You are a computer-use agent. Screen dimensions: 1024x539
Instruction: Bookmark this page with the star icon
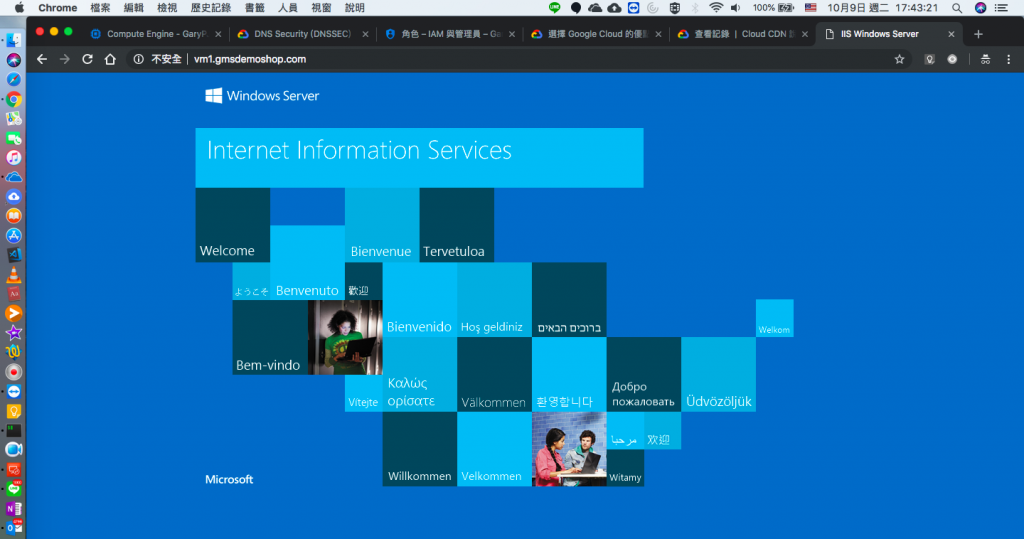coord(899,59)
